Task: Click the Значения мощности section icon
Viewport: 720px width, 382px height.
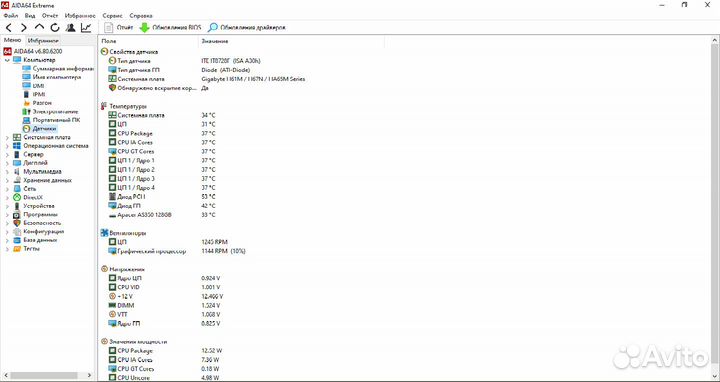Action: click(104, 342)
